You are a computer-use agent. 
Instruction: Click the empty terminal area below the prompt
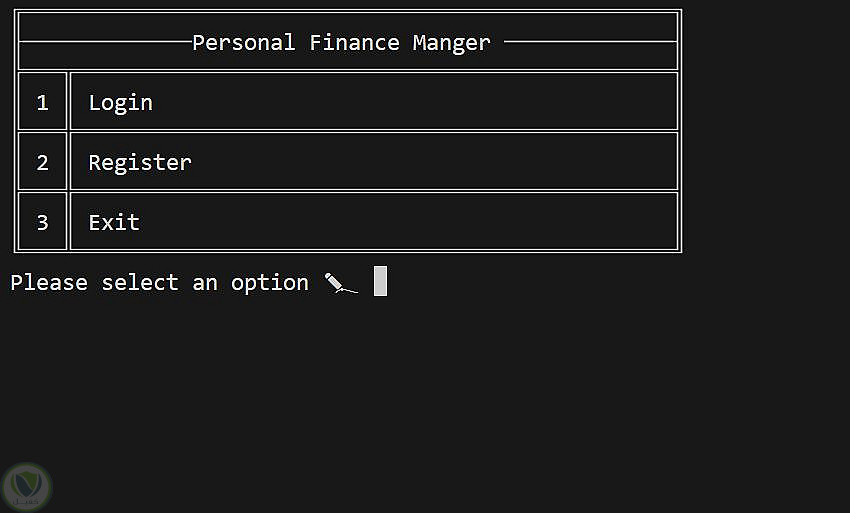coord(425,400)
